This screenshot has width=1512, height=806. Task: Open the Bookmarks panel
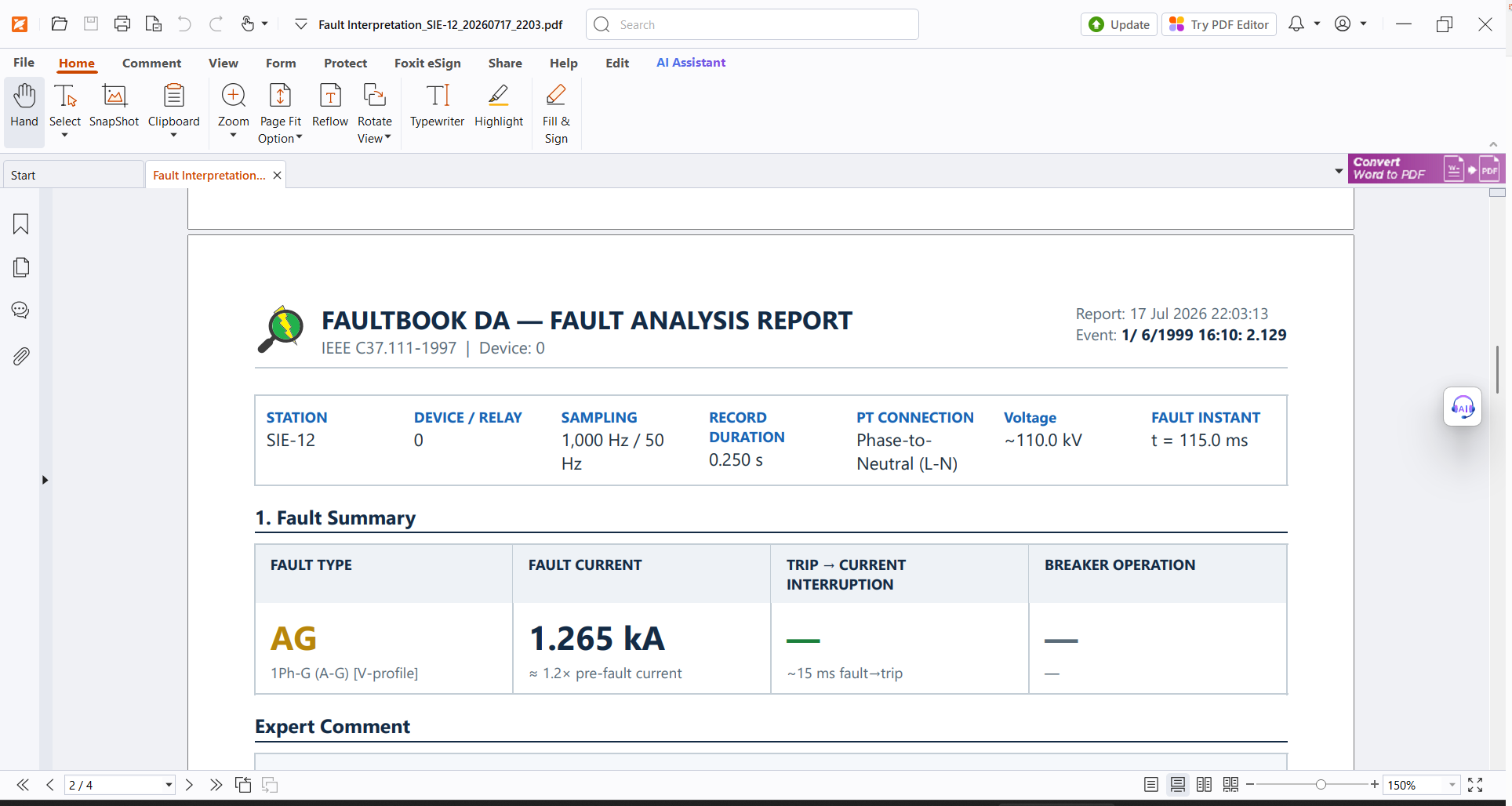[21, 224]
